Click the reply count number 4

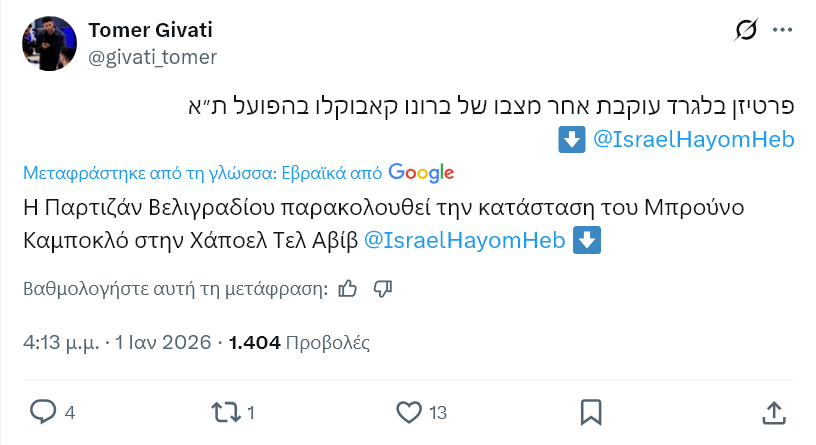click(70, 412)
